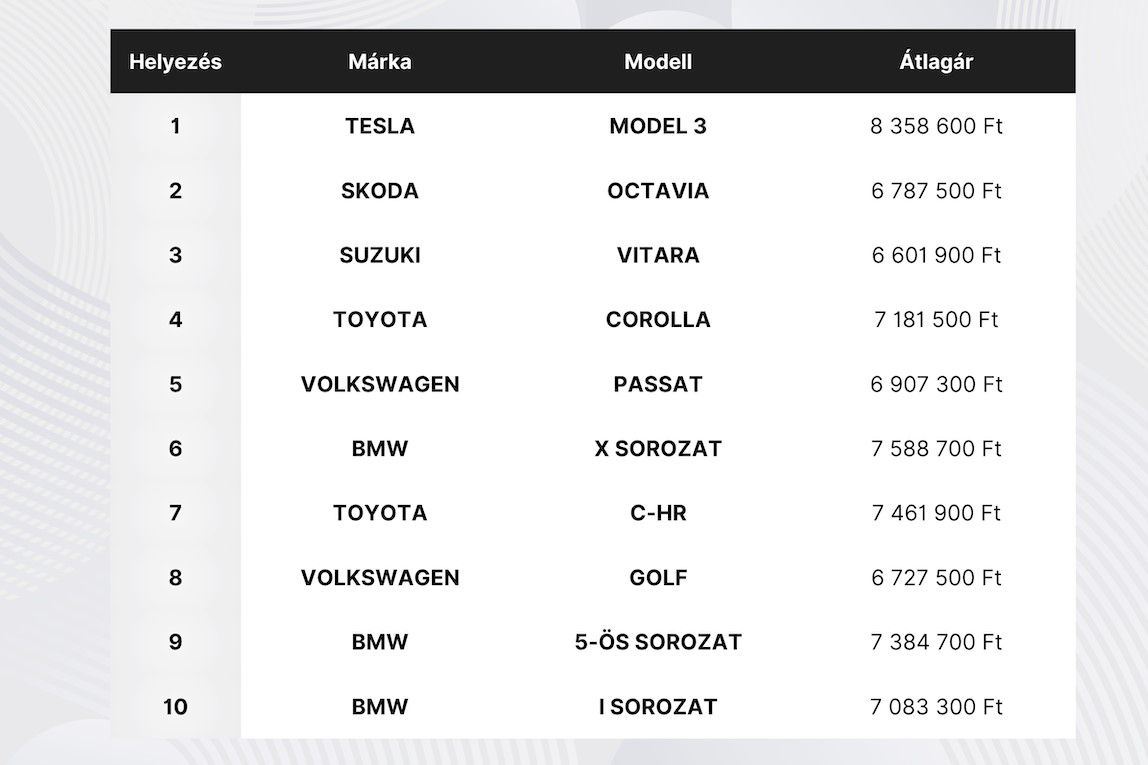The image size is (1148, 765).
Task: Select the COROLLA model cell
Action: pyautogui.click(x=658, y=320)
